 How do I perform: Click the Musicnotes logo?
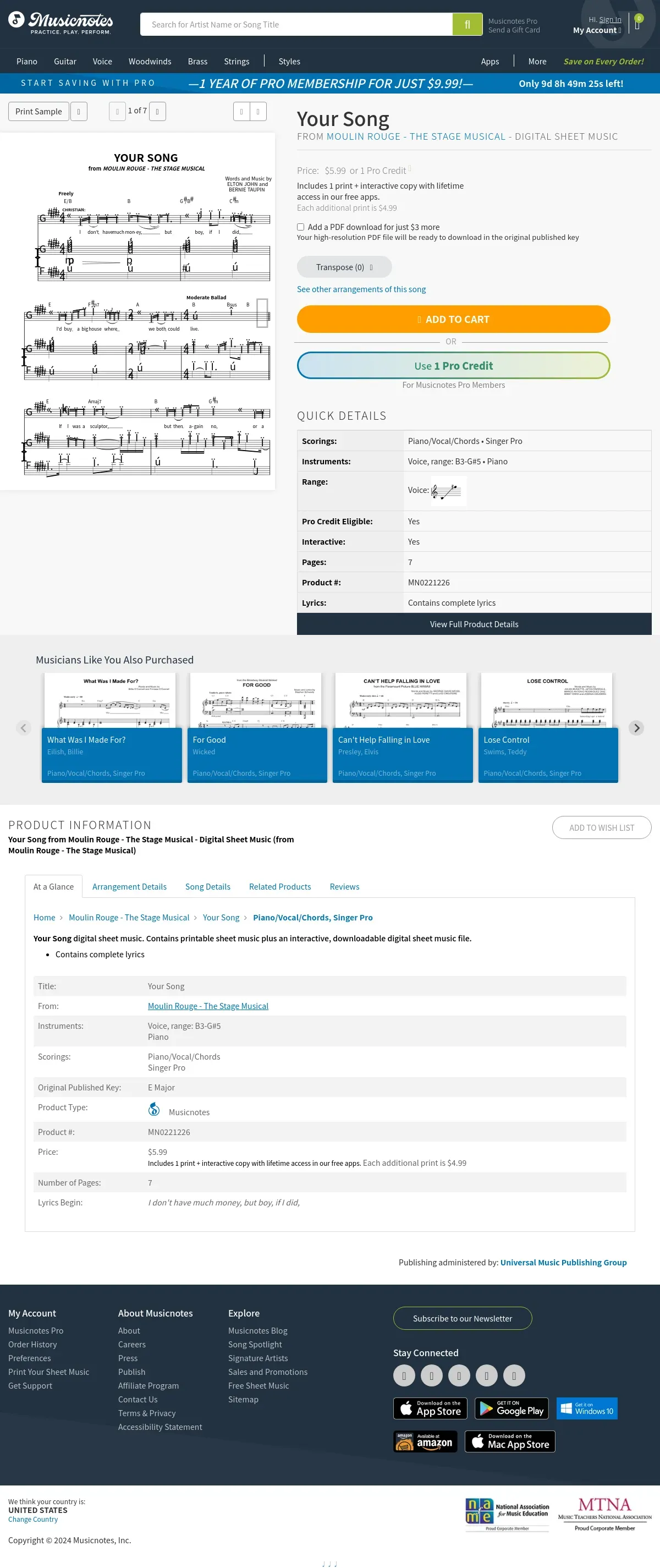click(x=60, y=23)
